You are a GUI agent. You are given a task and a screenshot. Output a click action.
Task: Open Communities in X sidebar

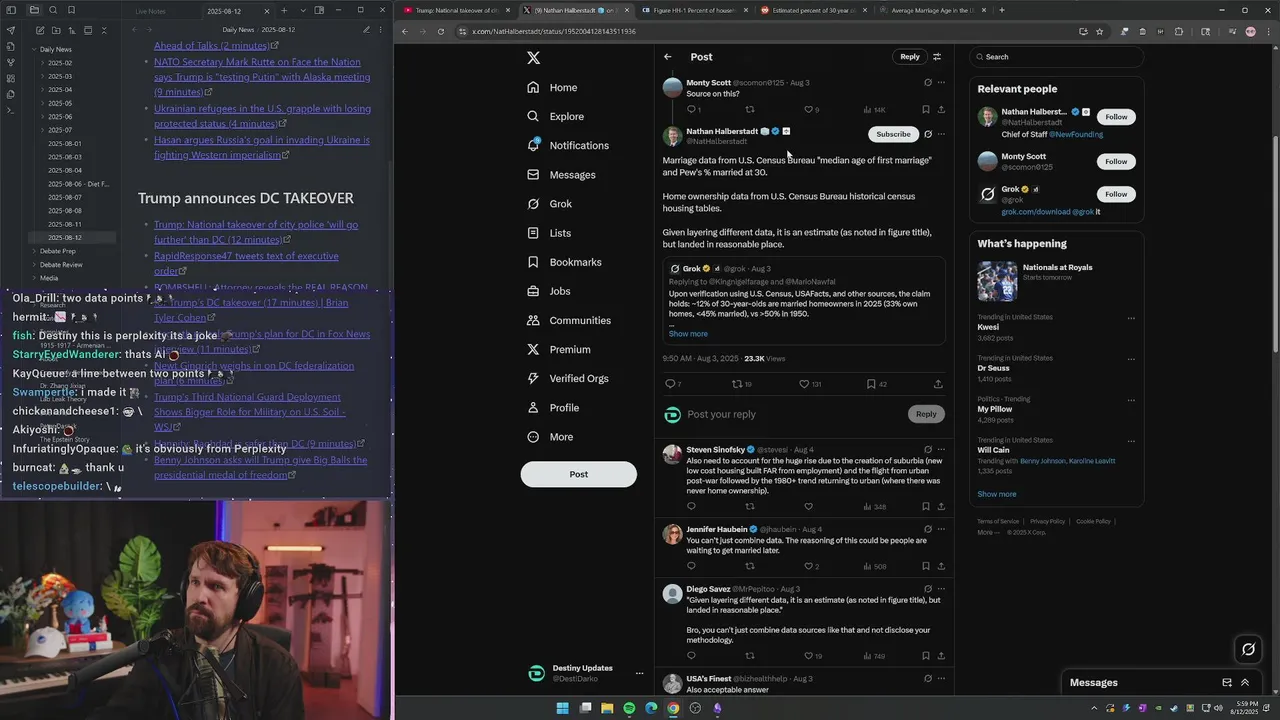pyautogui.click(x=568, y=321)
